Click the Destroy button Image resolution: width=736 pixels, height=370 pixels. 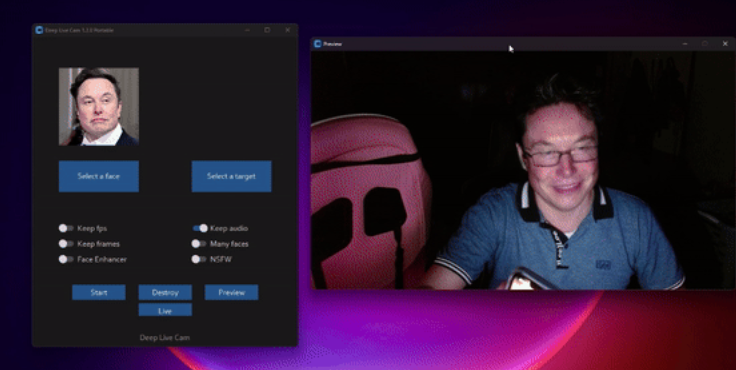(165, 292)
